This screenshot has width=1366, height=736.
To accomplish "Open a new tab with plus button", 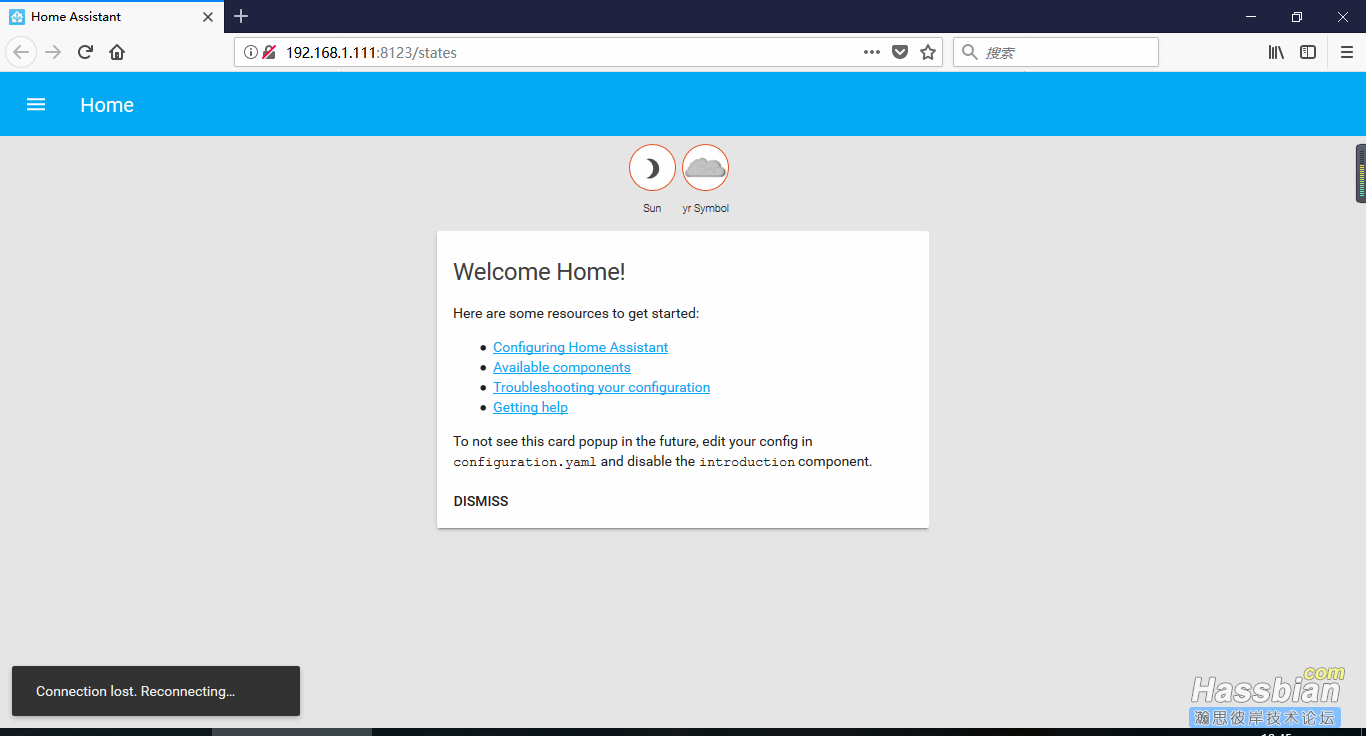I will point(241,16).
